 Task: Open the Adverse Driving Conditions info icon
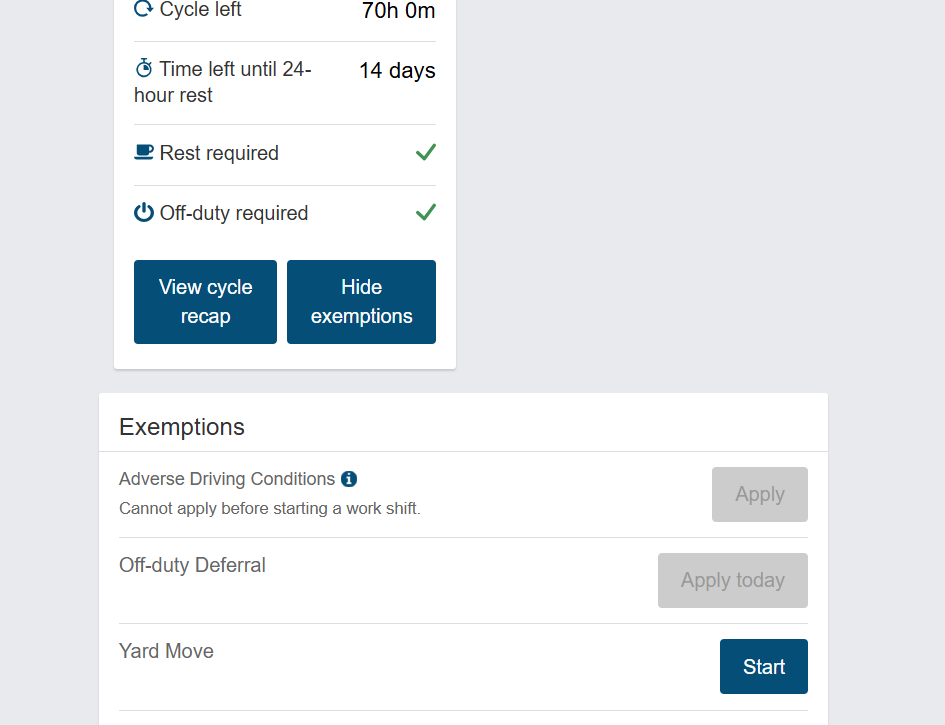pos(349,479)
